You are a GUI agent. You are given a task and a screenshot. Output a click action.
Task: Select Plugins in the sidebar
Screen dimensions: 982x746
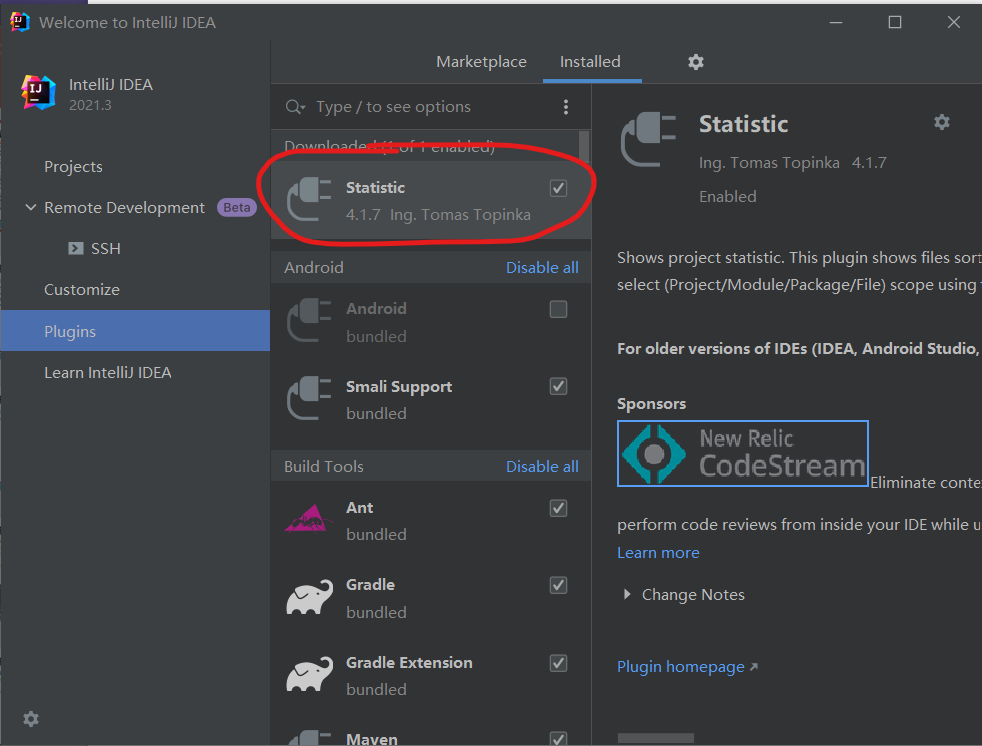tap(135, 331)
